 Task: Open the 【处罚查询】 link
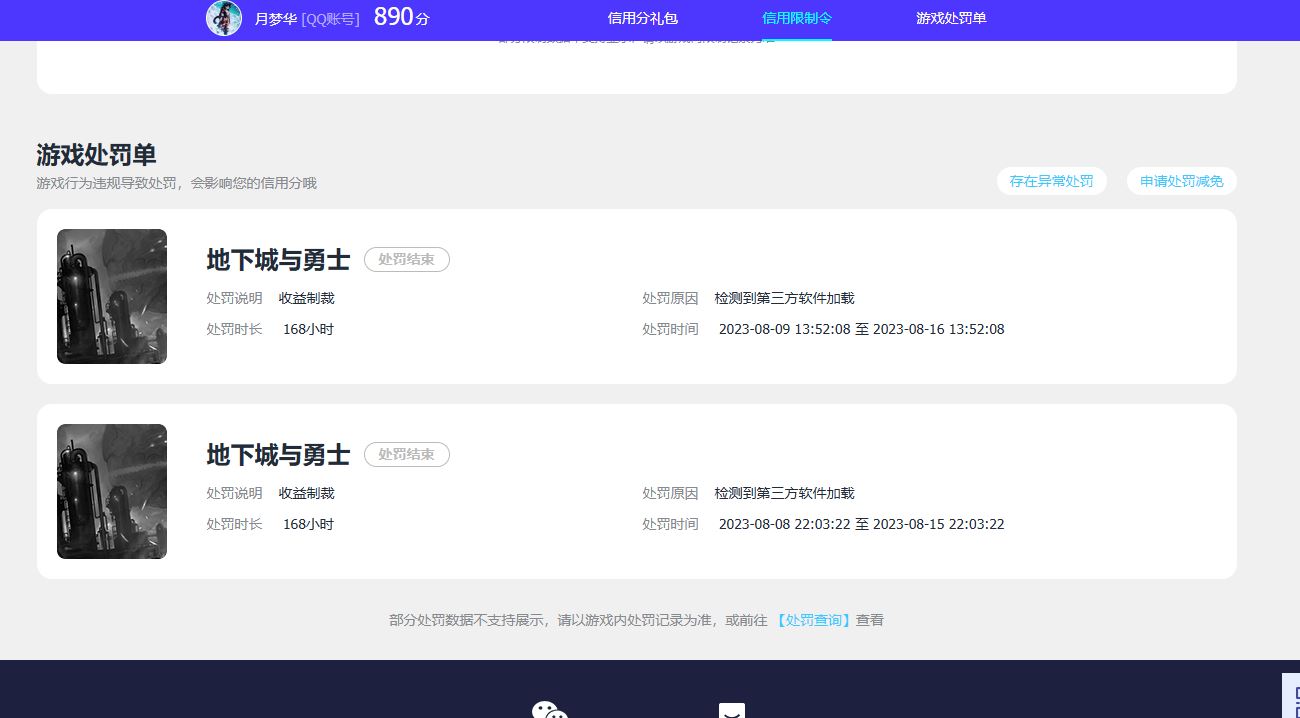[x=814, y=620]
